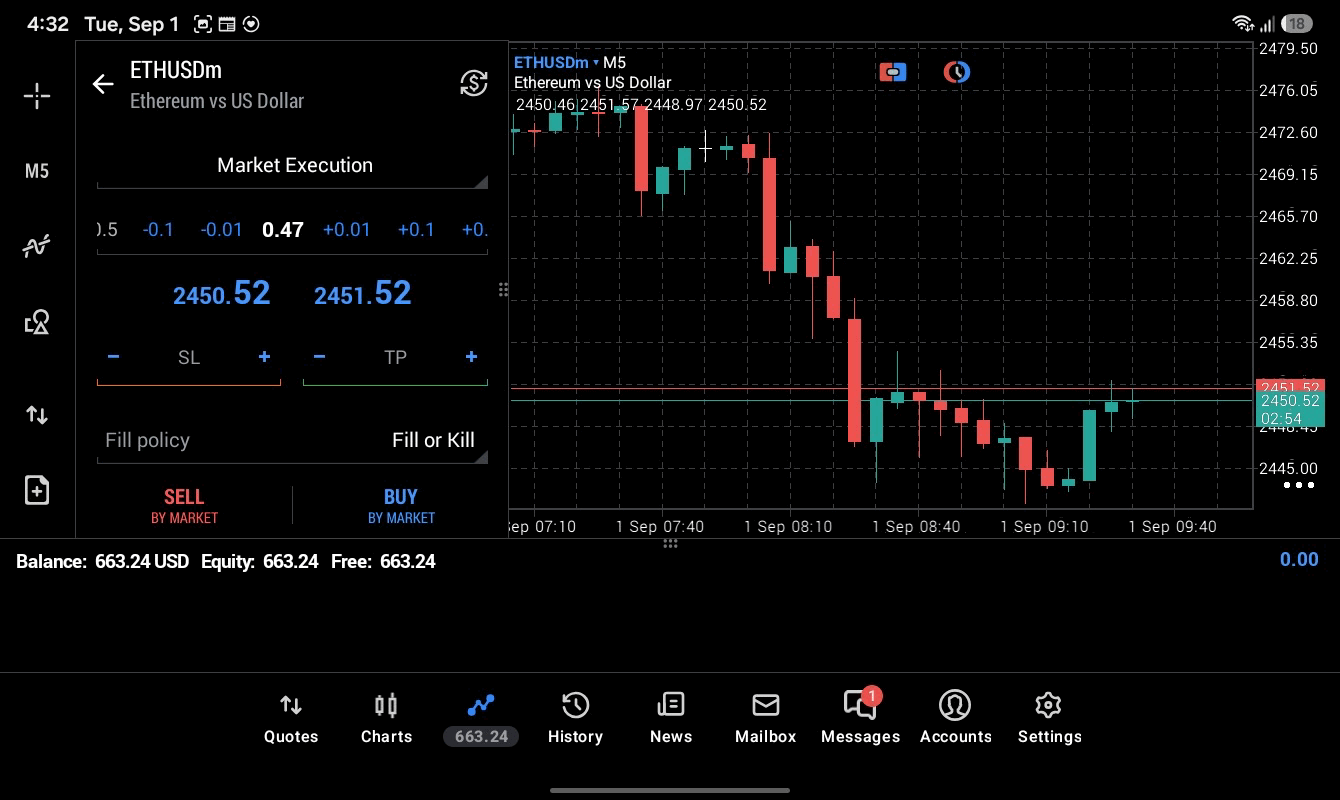
Task: Decrease volume by 0.1
Action: coord(158,230)
